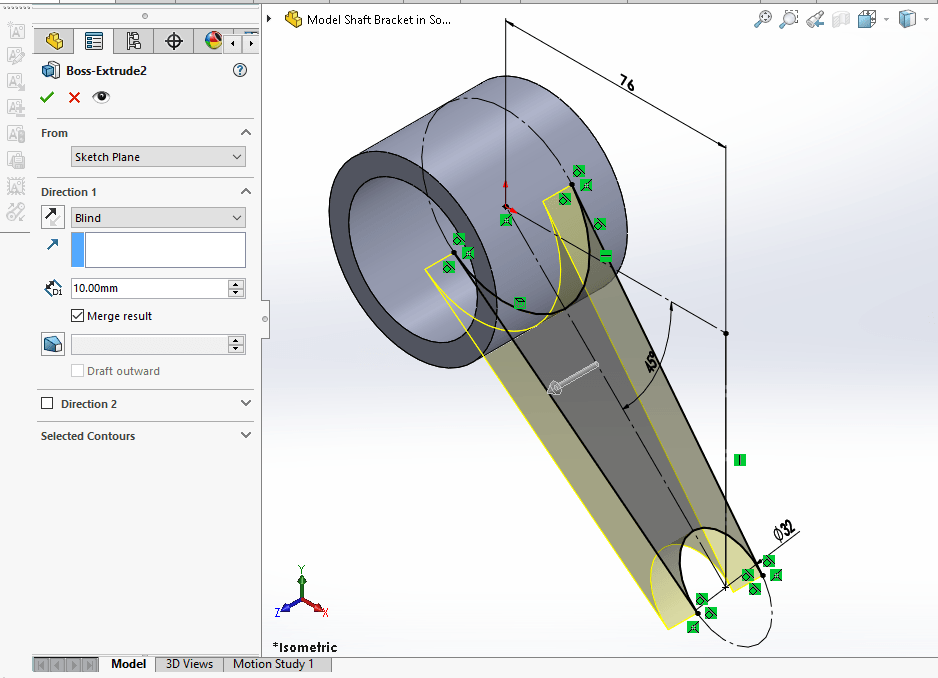Switch to the Motion Study 1 tab
938x678 pixels.
coord(277,664)
